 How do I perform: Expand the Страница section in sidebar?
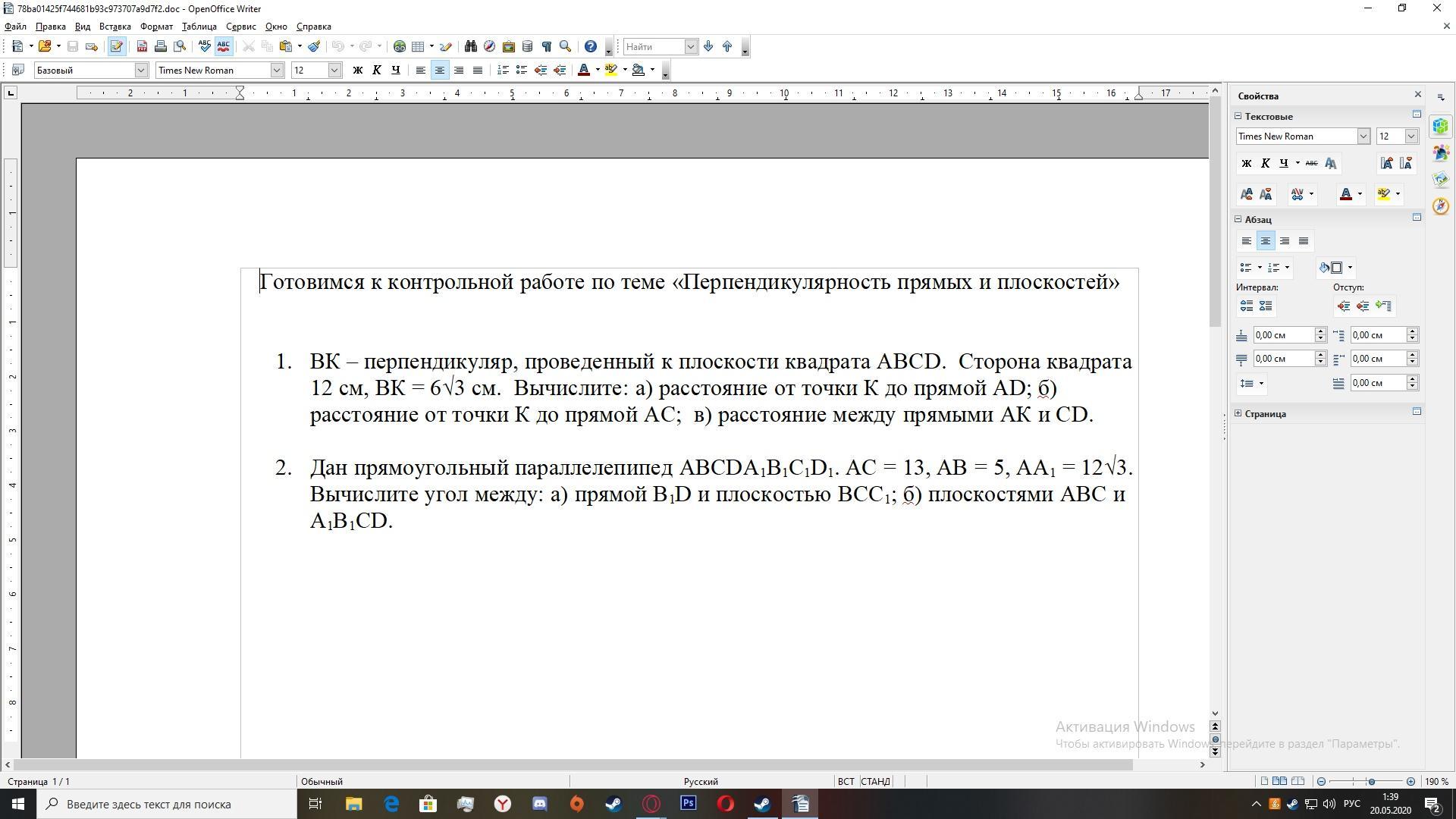[x=1238, y=413]
